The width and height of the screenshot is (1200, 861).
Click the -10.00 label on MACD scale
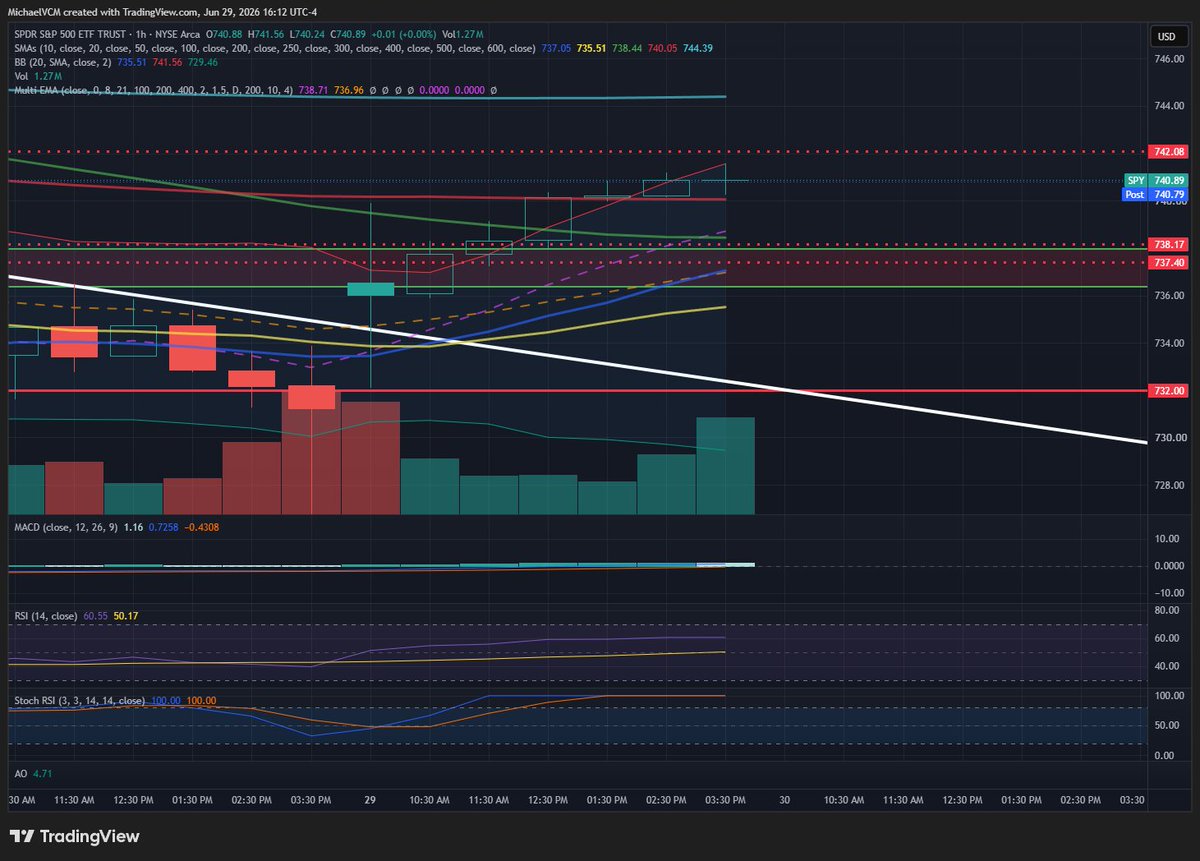pyautogui.click(x=1168, y=592)
